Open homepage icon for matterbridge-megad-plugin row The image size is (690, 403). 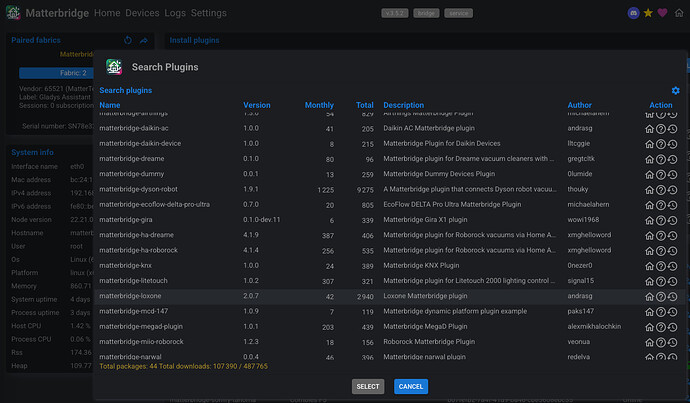[649, 327]
